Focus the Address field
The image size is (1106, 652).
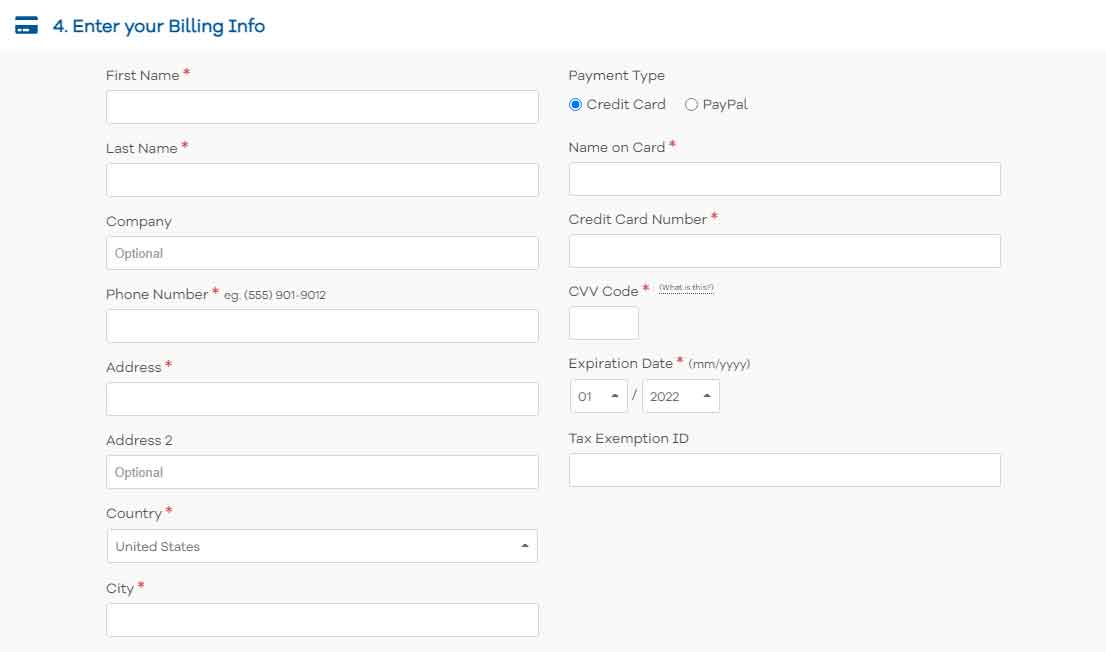[x=321, y=399]
